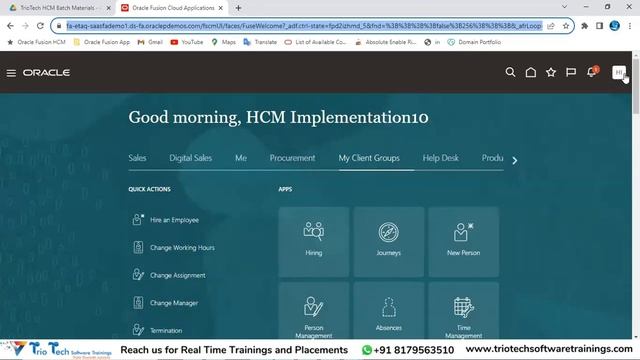
Task: Click the Change Assignment icon
Action: pyautogui.click(x=138, y=275)
